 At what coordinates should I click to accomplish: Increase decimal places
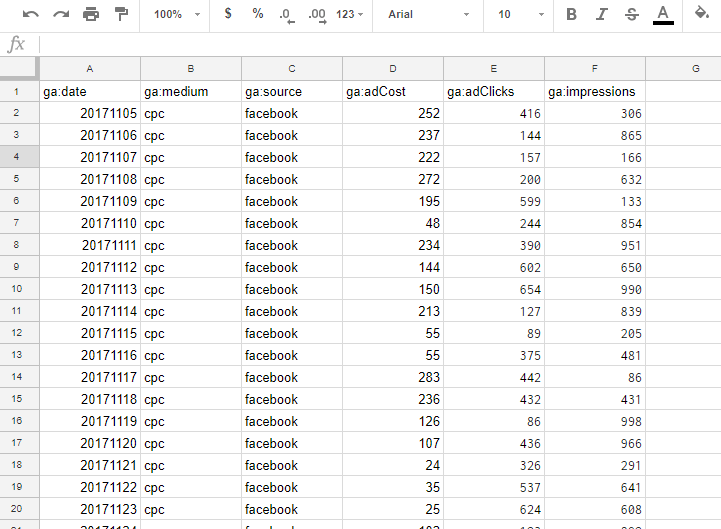[x=317, y=15]
